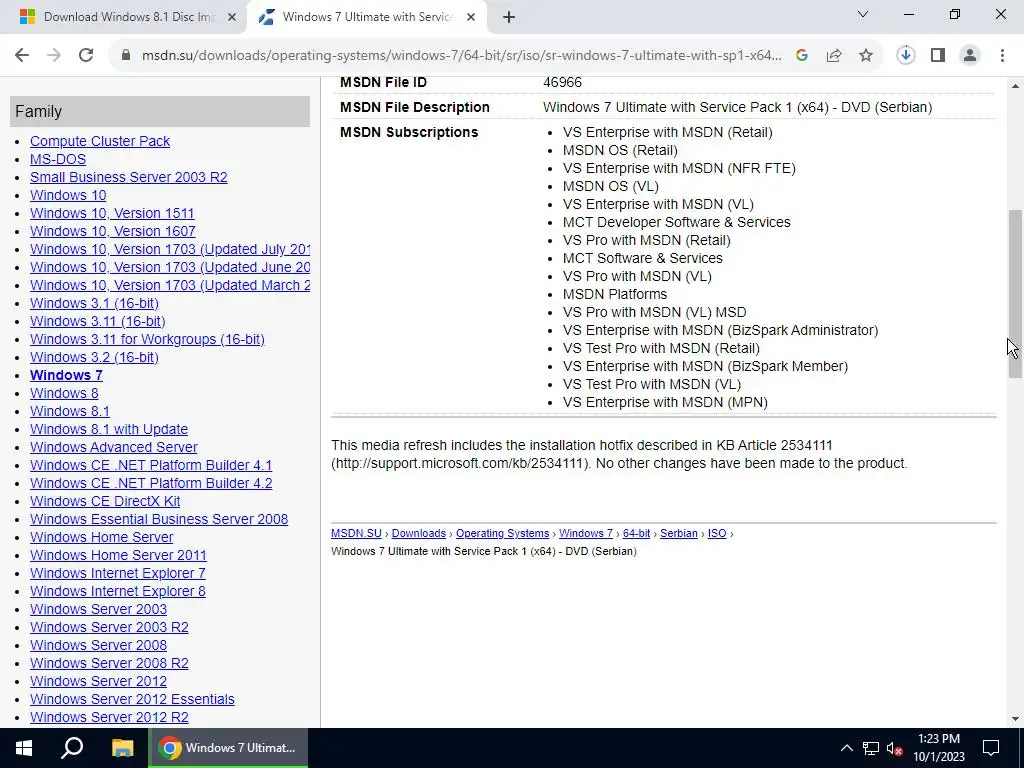1024x768 pixels.
Task: Open the Windows Start button
Action: 24,748
